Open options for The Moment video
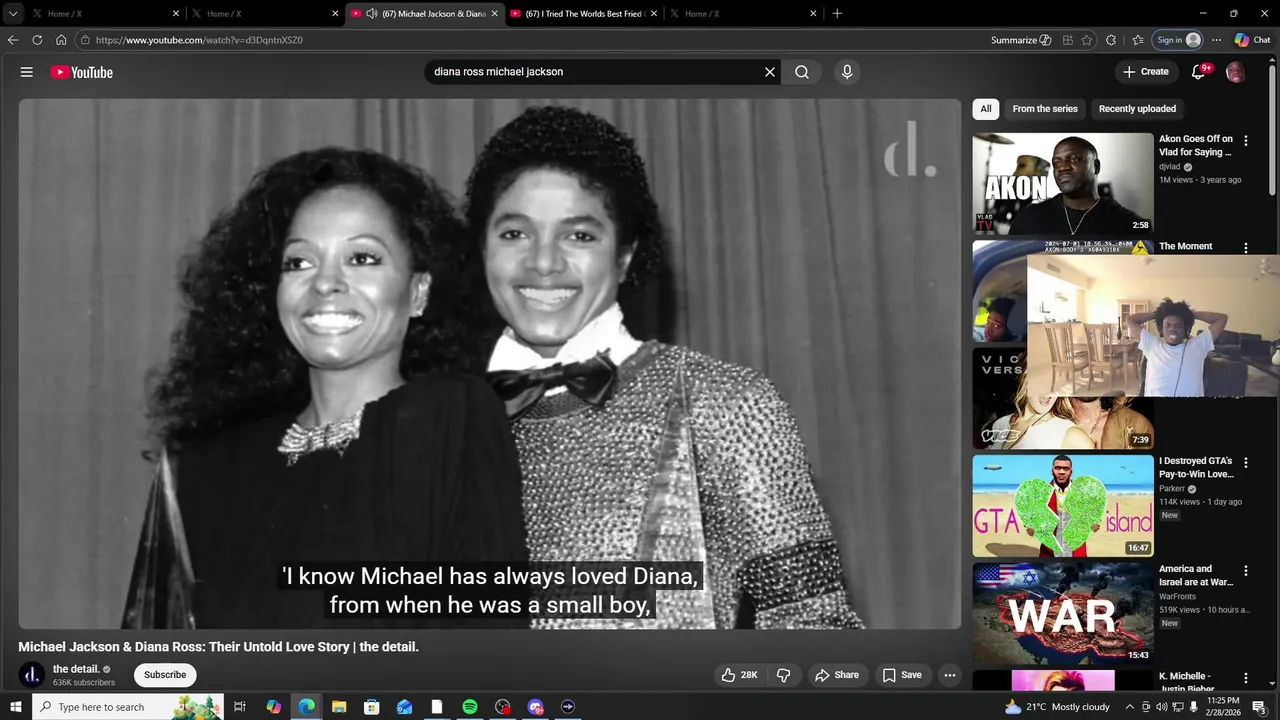The width and height of the screenshot is (1280, 720). click(1246, 248)
